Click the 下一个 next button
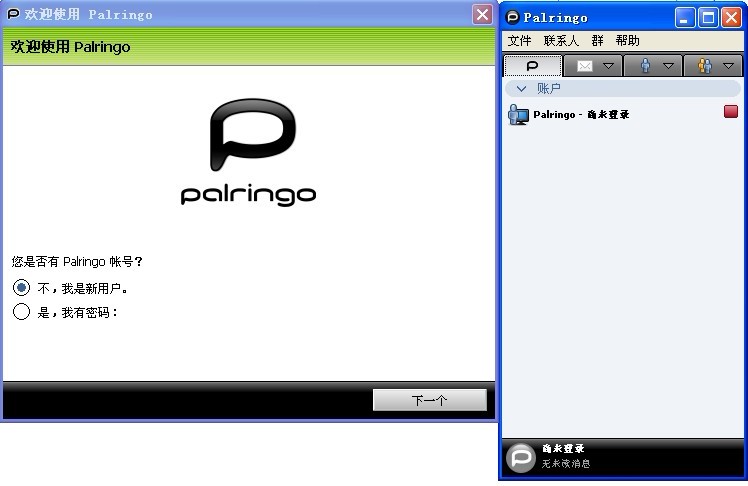The height and width of the screenshot is (486, 748). 430,400
